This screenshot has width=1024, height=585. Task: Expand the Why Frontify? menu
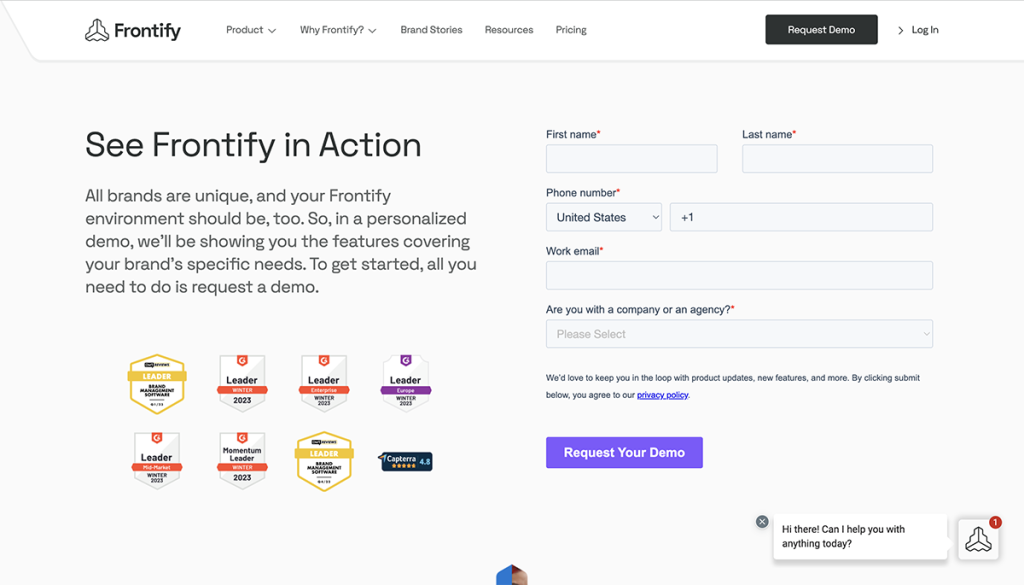tap(337, 29)
